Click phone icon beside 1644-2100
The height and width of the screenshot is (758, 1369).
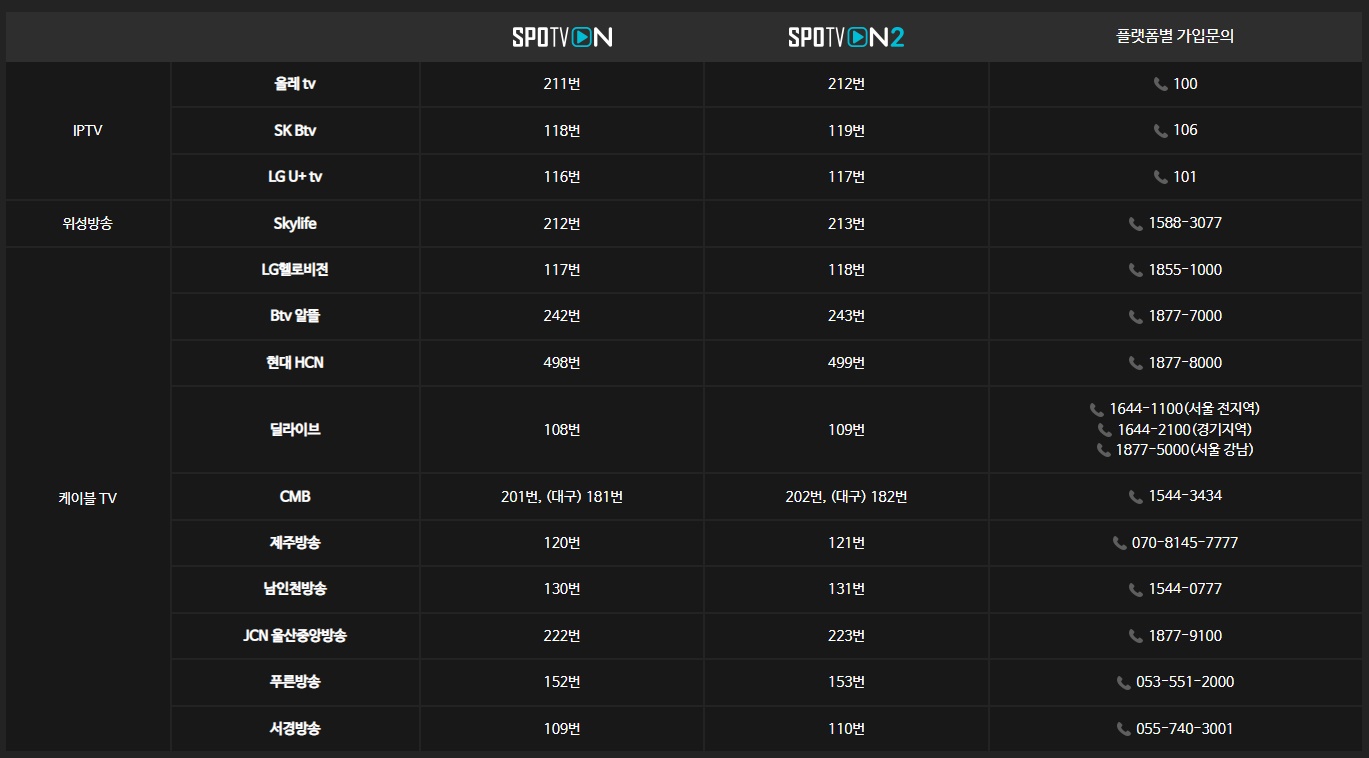(1105, 430)
